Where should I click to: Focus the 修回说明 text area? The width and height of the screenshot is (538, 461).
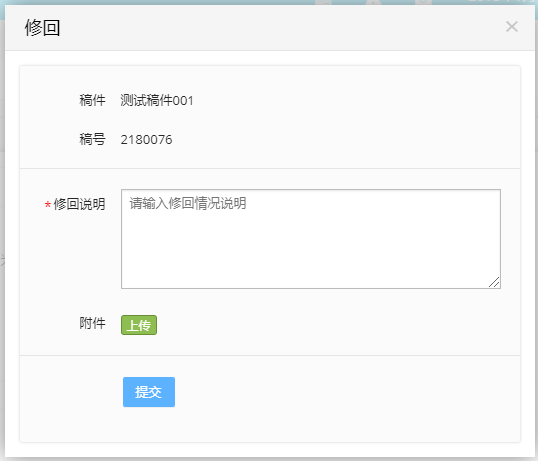click(311, 239)
